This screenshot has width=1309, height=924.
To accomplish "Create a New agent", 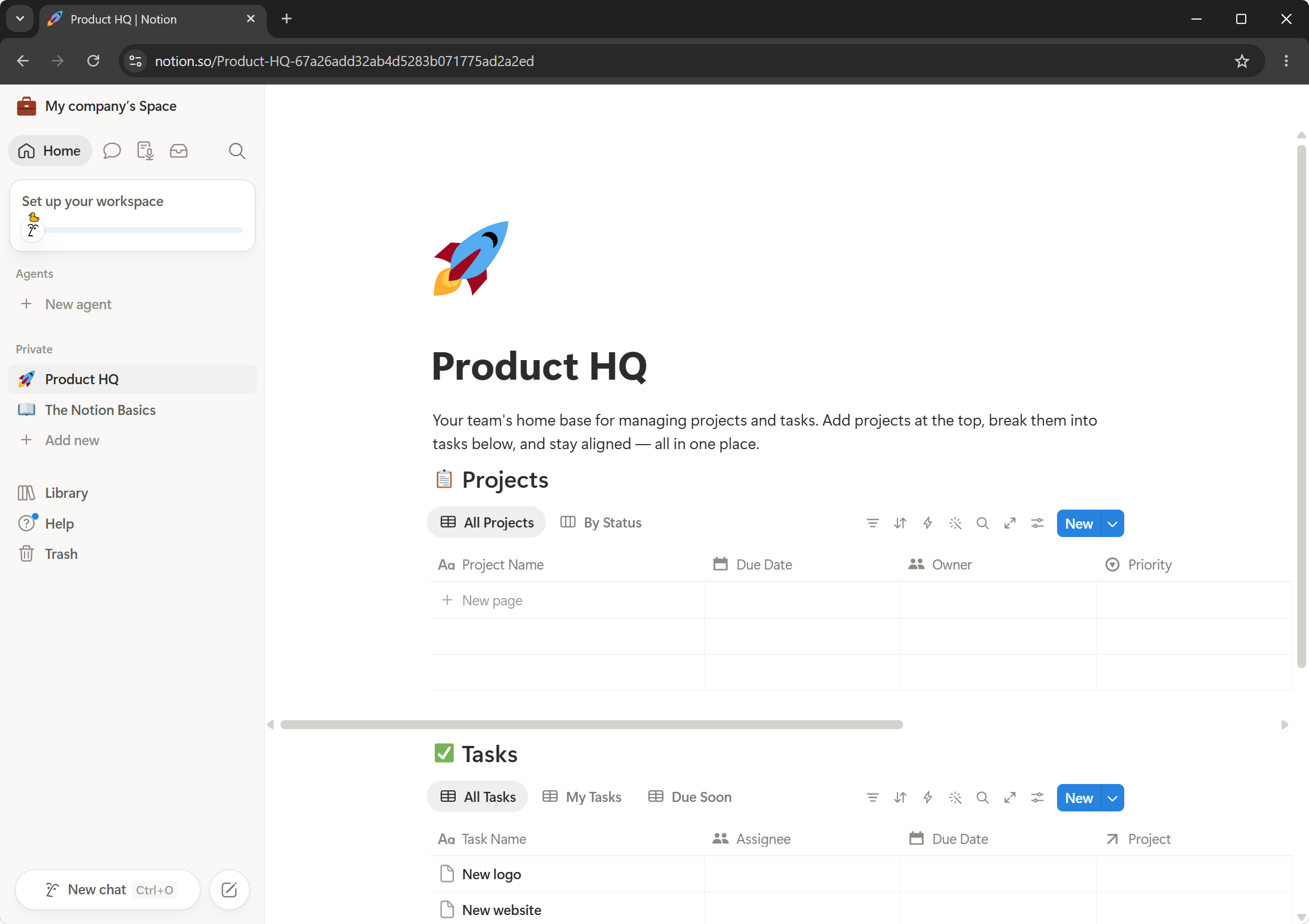I will 132,304.
